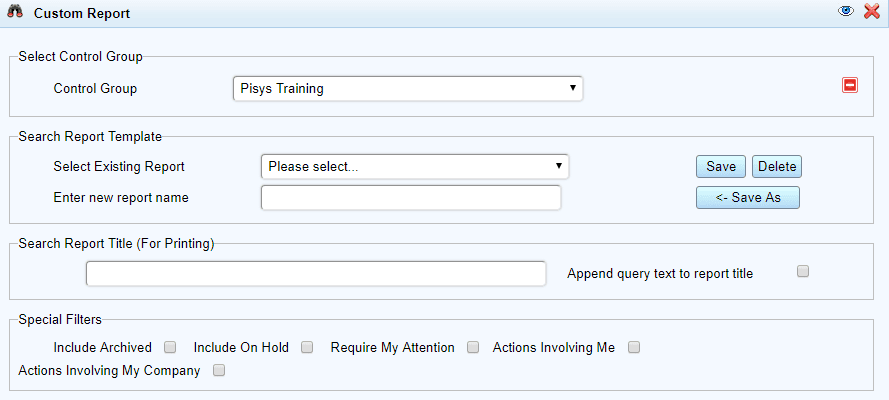This screenshot has height=400, width=889.
Task: Click the blue eye icon in header
Action: click(x=846, y=11)
